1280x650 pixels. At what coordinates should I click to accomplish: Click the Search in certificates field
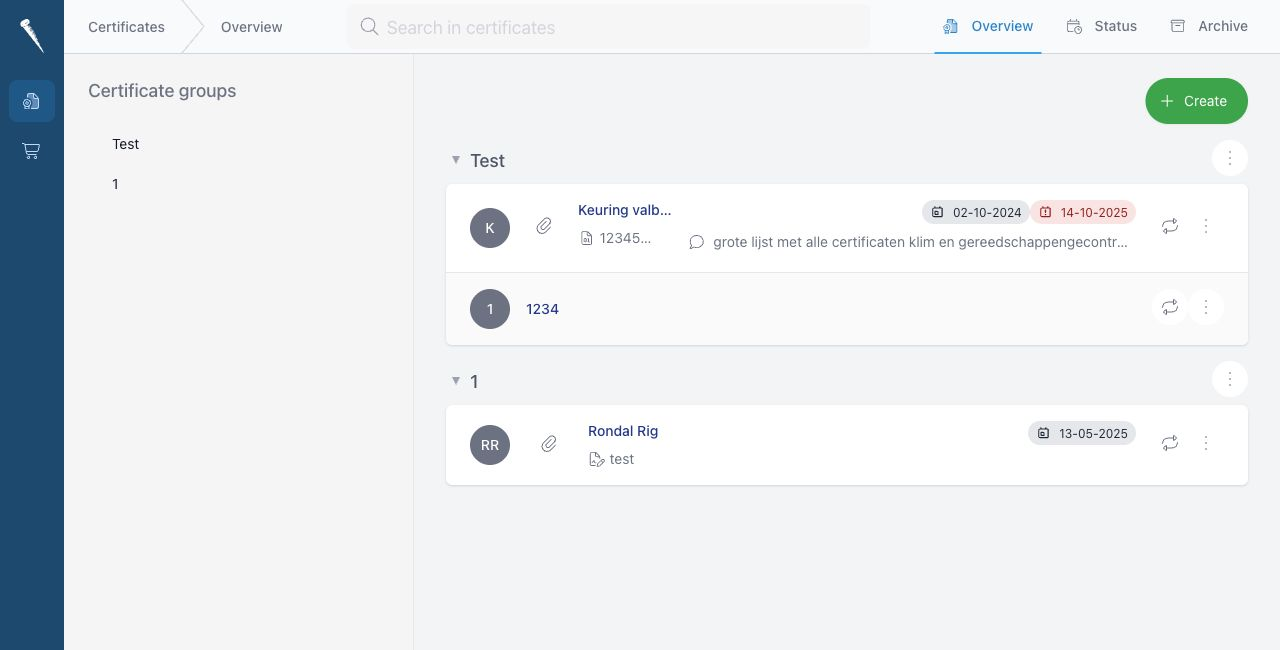coord(608,27)
